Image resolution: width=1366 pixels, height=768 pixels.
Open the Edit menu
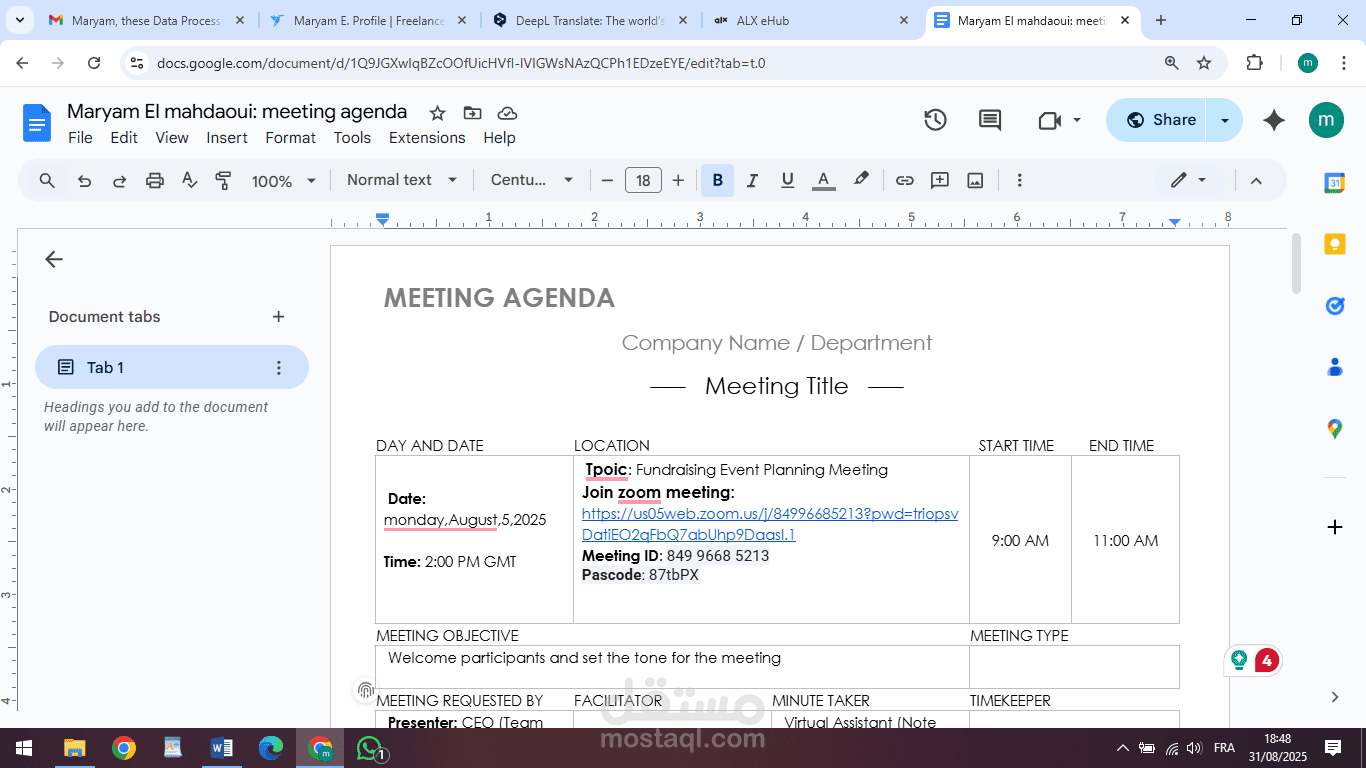pos(124,138)
